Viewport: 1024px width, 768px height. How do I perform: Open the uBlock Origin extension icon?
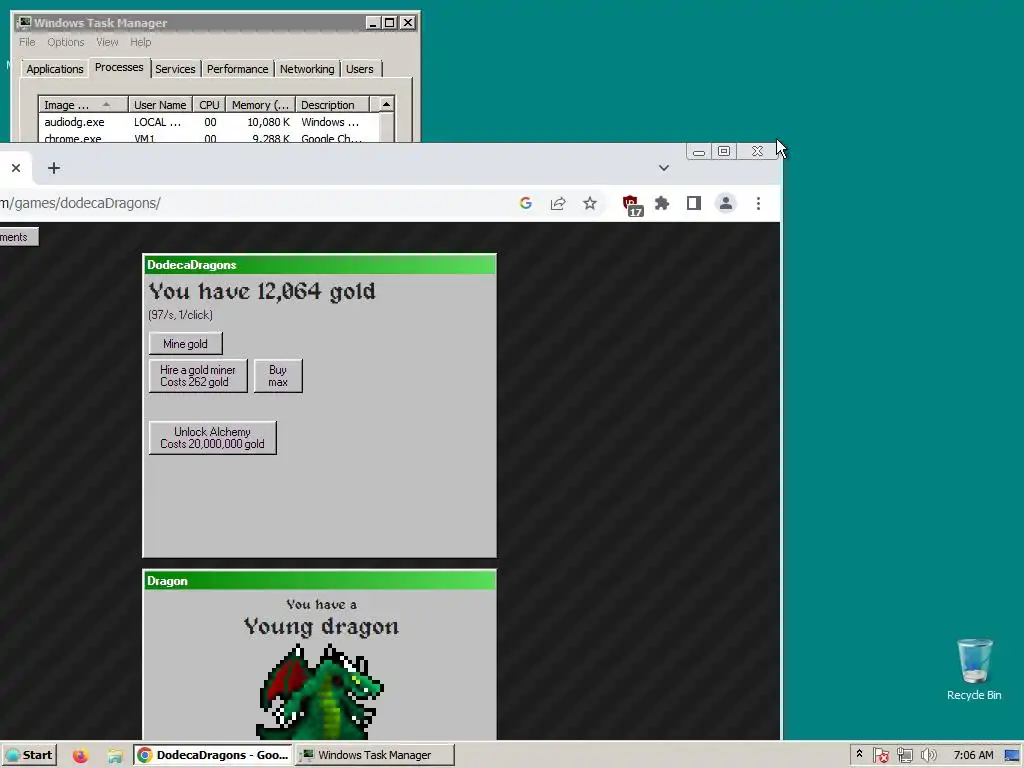tap(632, 204)
